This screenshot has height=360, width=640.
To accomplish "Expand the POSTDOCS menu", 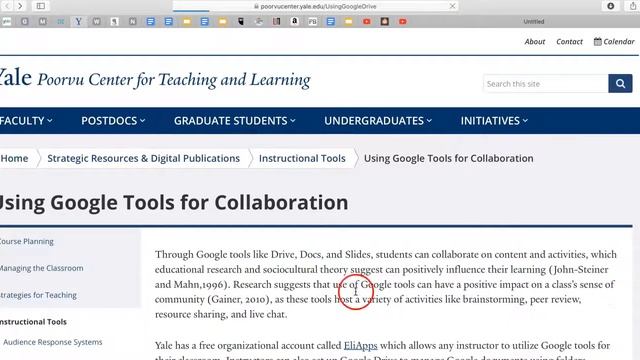I will pos(113,121).
